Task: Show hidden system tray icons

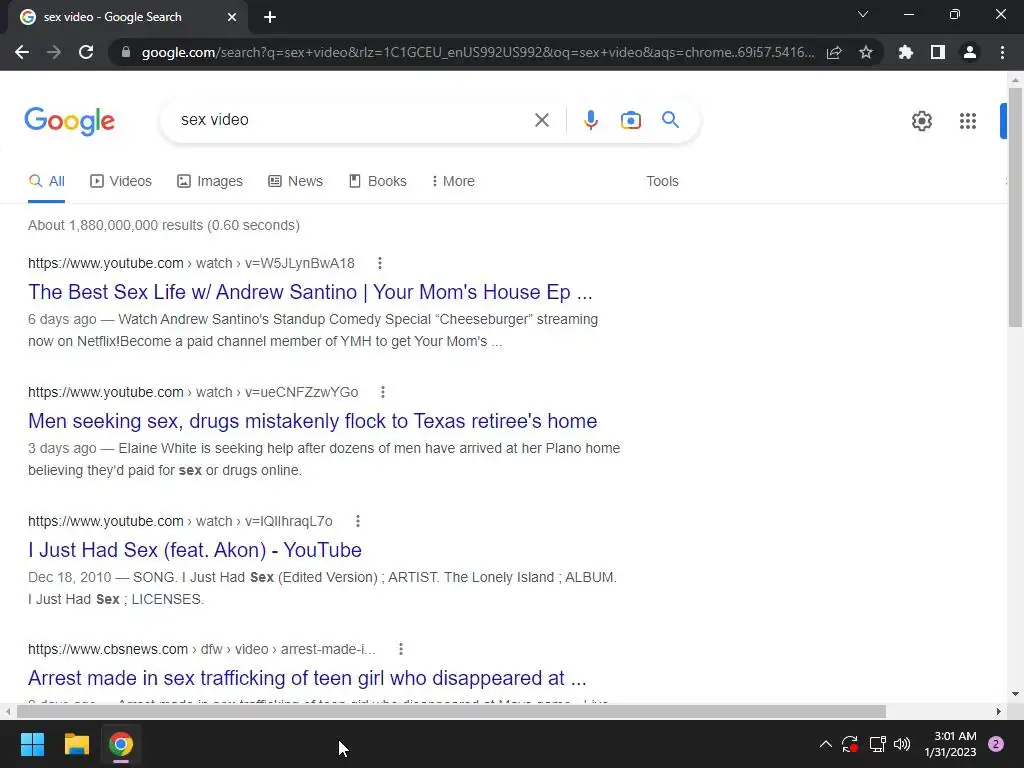Action: click(825, 744)
